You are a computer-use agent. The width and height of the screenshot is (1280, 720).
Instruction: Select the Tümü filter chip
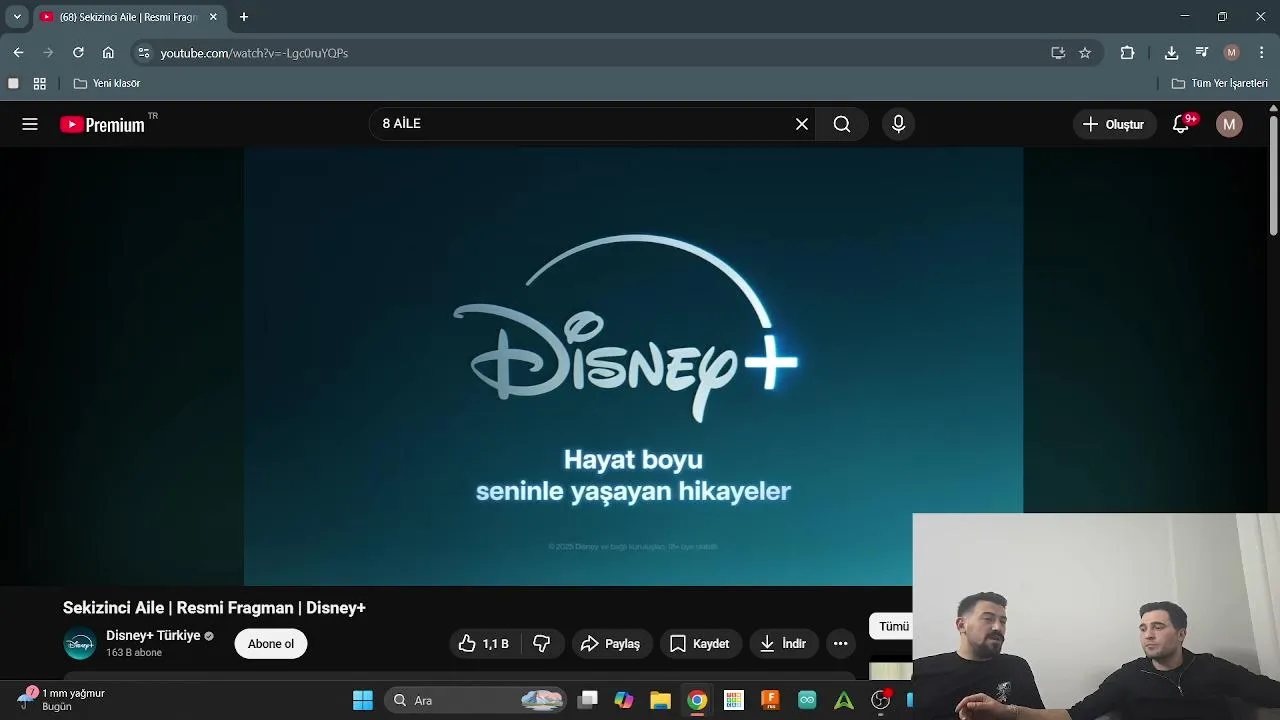pos(892,627)
